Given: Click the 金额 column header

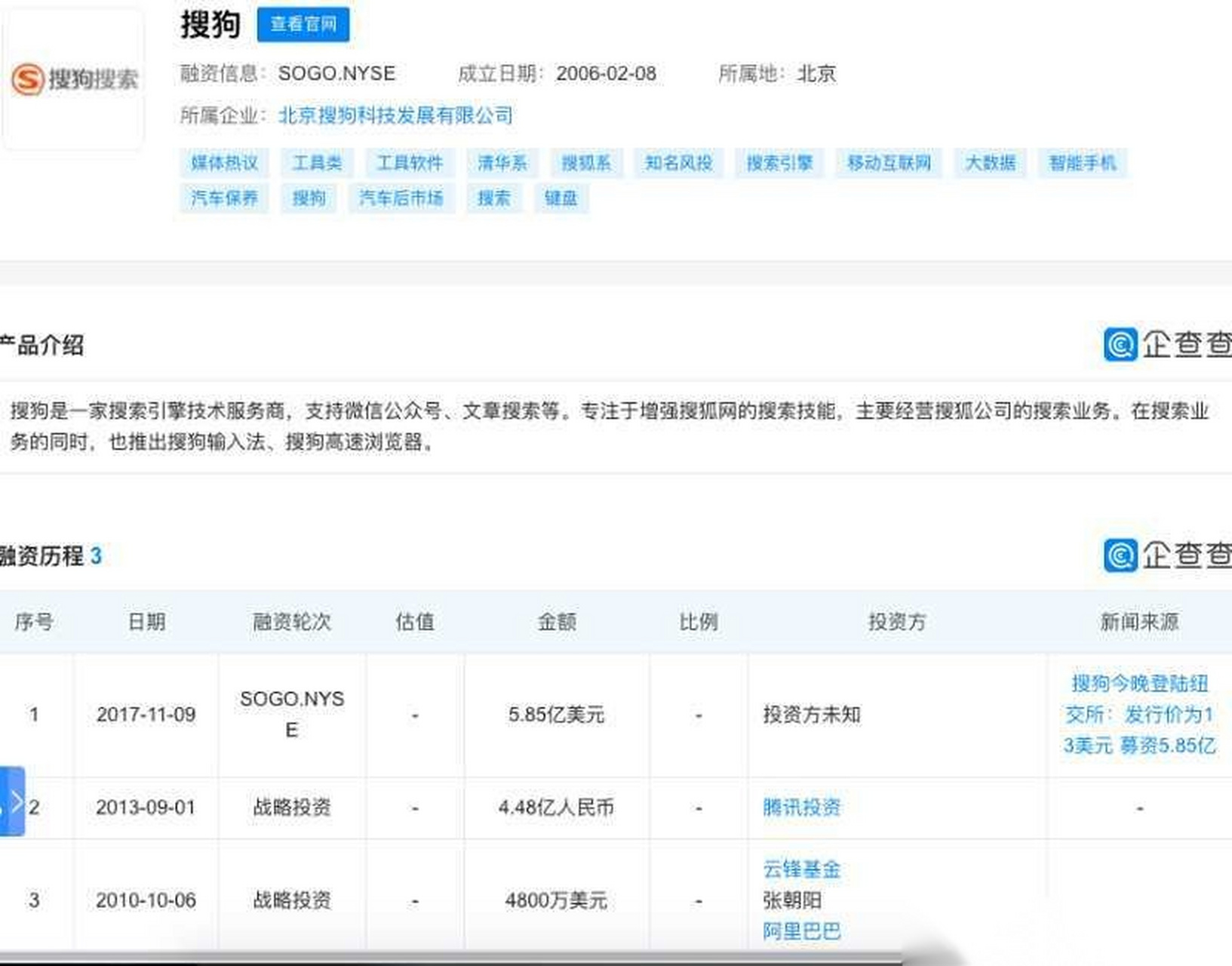Looking at the screenshot, I should pos(557,622).
